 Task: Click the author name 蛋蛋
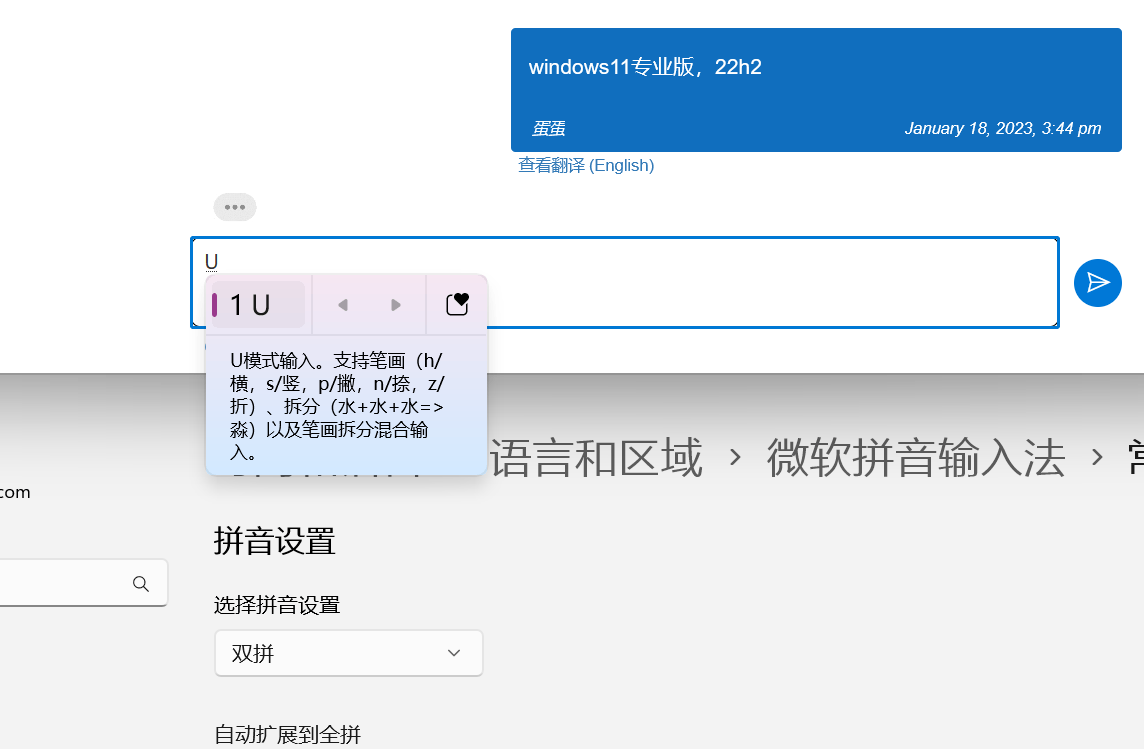point(549,129)
